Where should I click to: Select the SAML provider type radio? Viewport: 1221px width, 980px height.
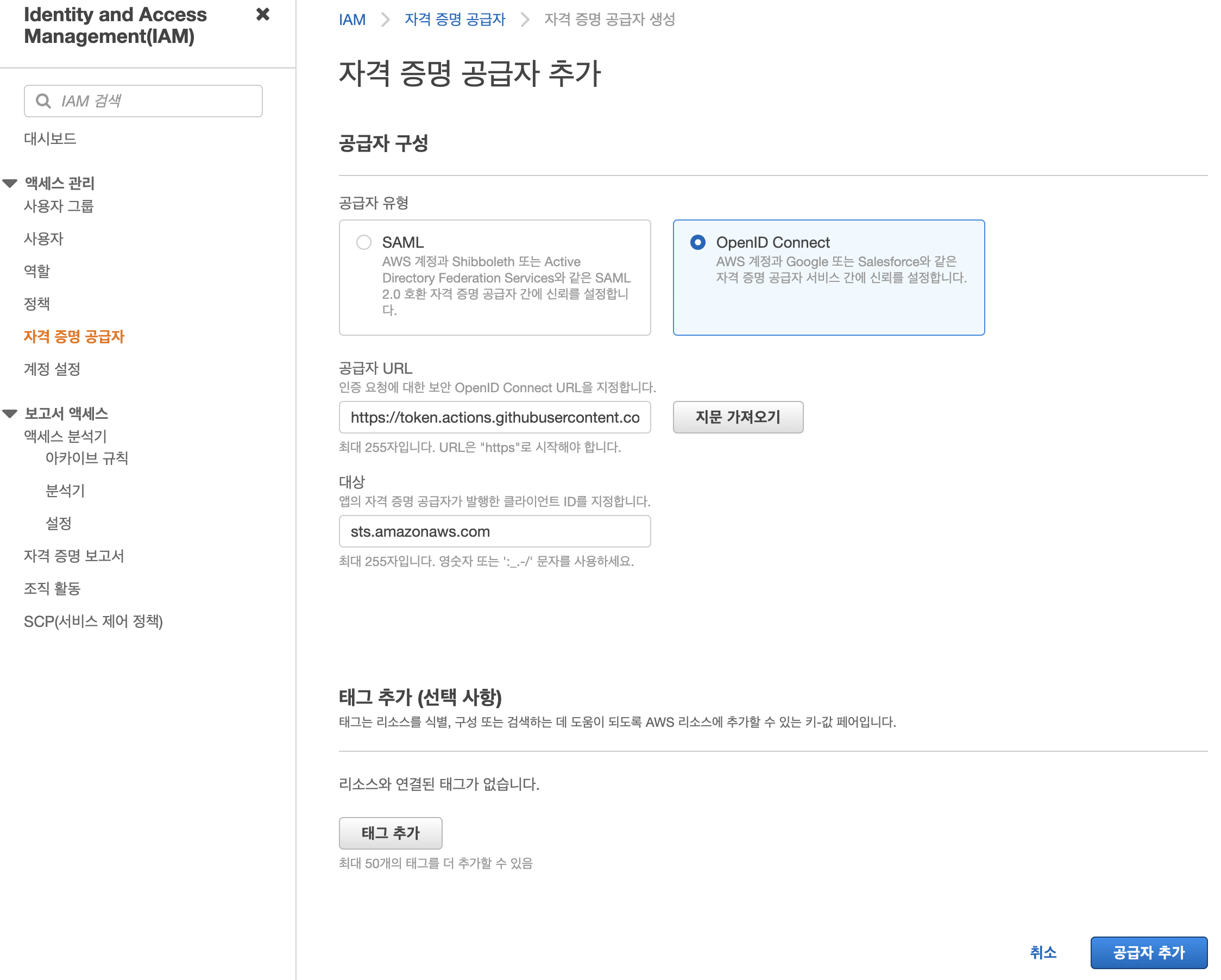[x=363, y=242]
